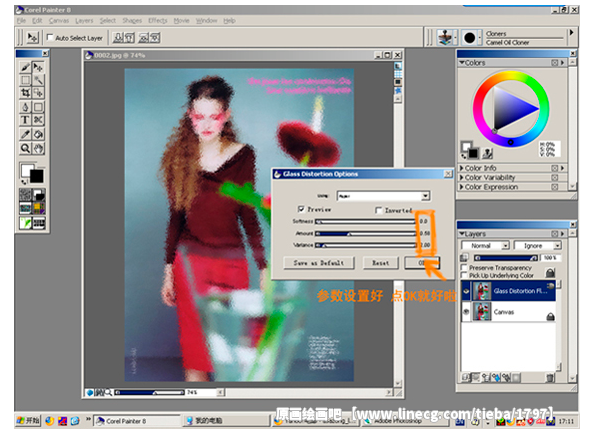Toggle the Preview checkbox
The image size is (594, 433).
pyautogui.click(x=301, y=209)
